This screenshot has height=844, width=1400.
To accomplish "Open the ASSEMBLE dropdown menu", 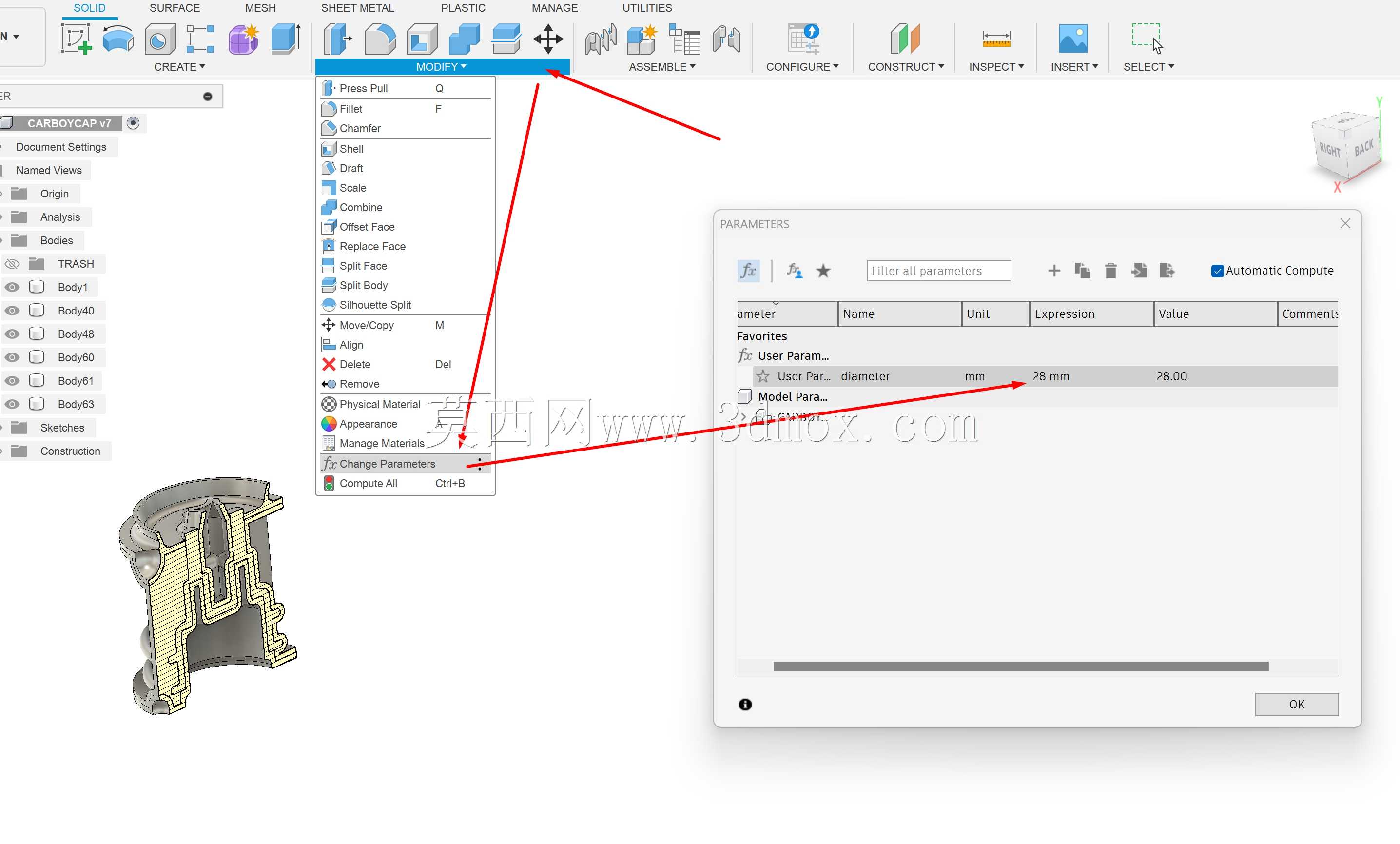I will [x=662, y=67].
